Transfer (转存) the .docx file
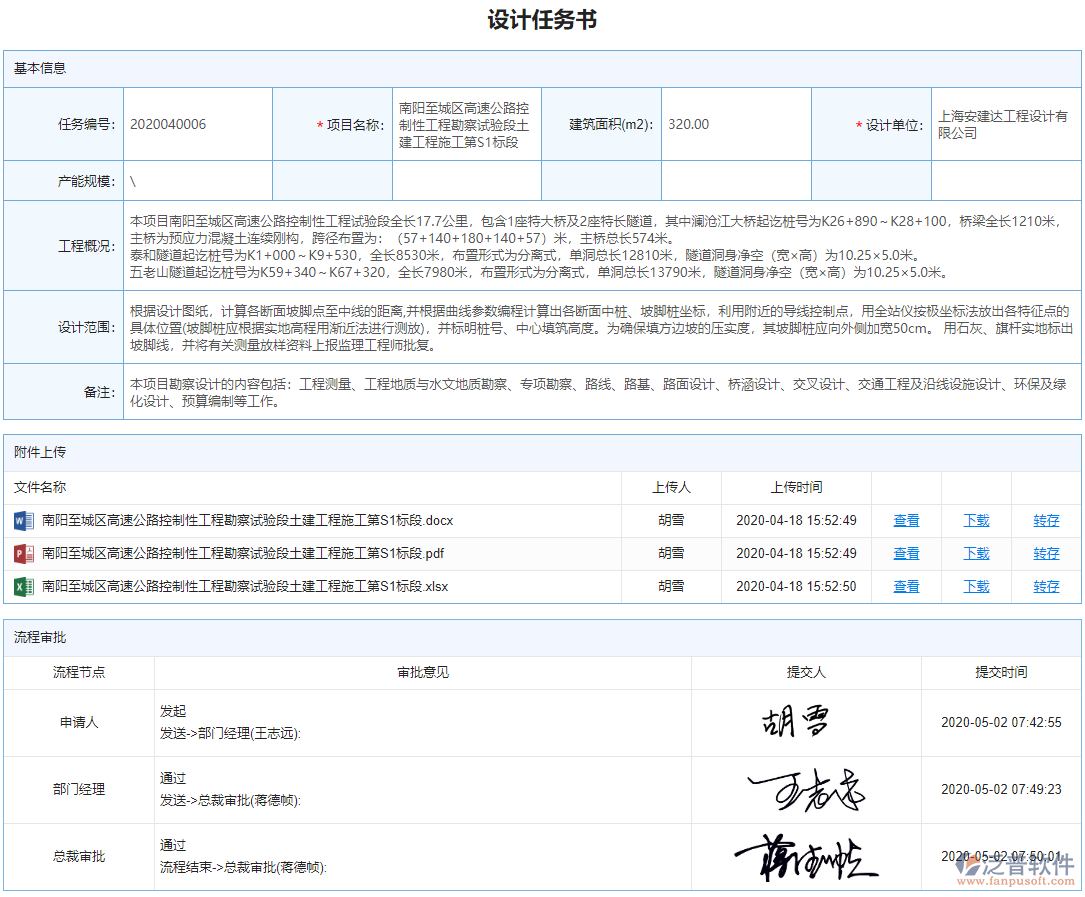Image resolution: width=1085 pixels, height=897 pixels. click(x=1045, y=520)
